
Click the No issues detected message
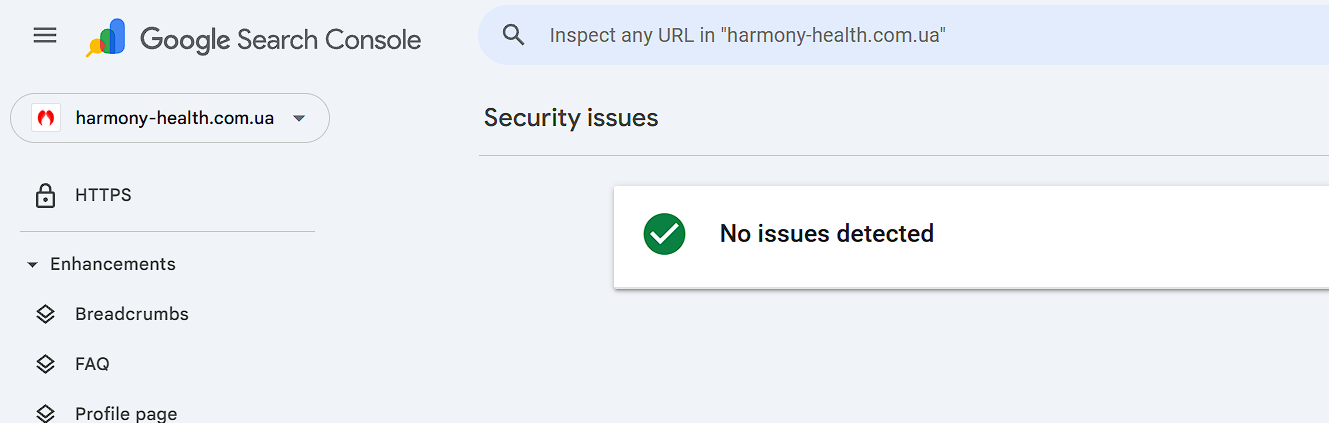coord(826,234)
